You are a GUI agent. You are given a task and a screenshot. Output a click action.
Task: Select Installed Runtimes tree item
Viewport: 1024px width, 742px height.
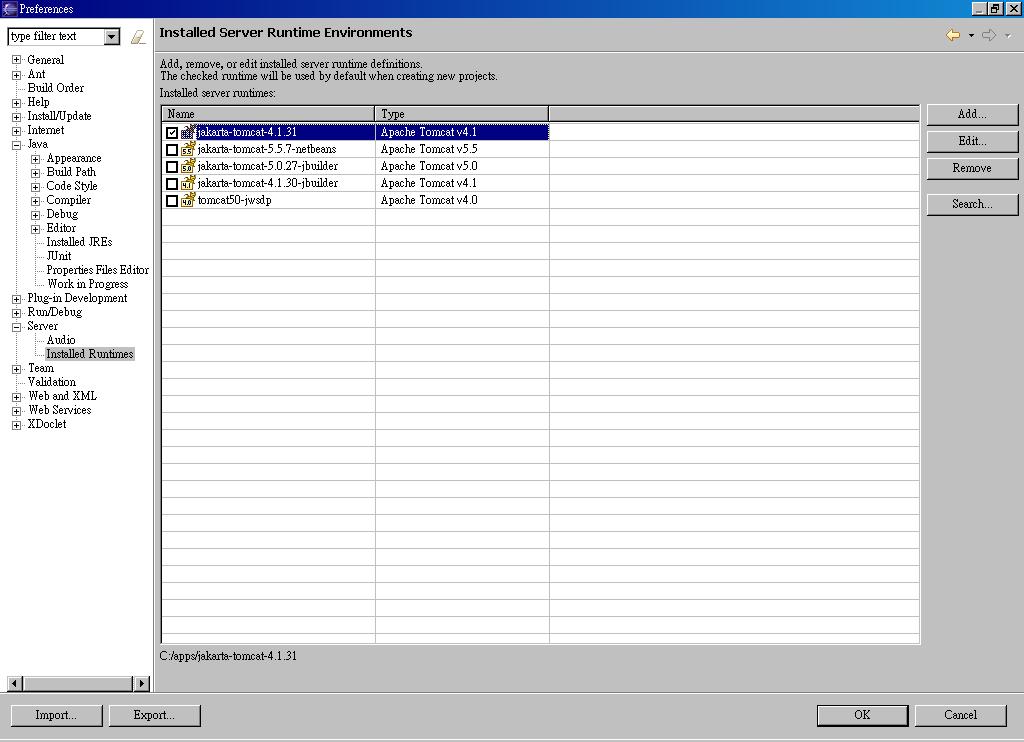89,354
